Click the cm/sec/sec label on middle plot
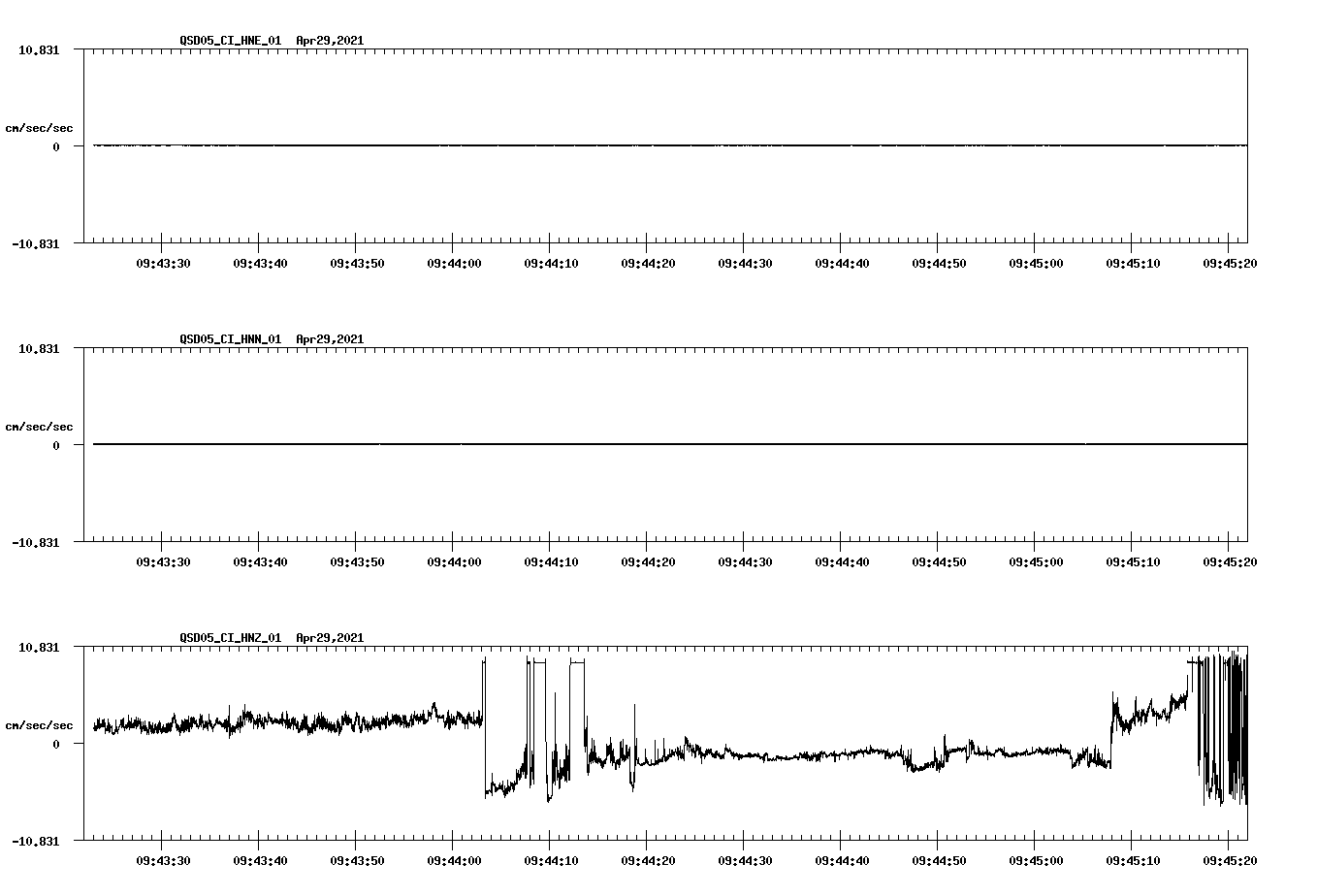Screen dimensions: 1317x896 point(40,426)
